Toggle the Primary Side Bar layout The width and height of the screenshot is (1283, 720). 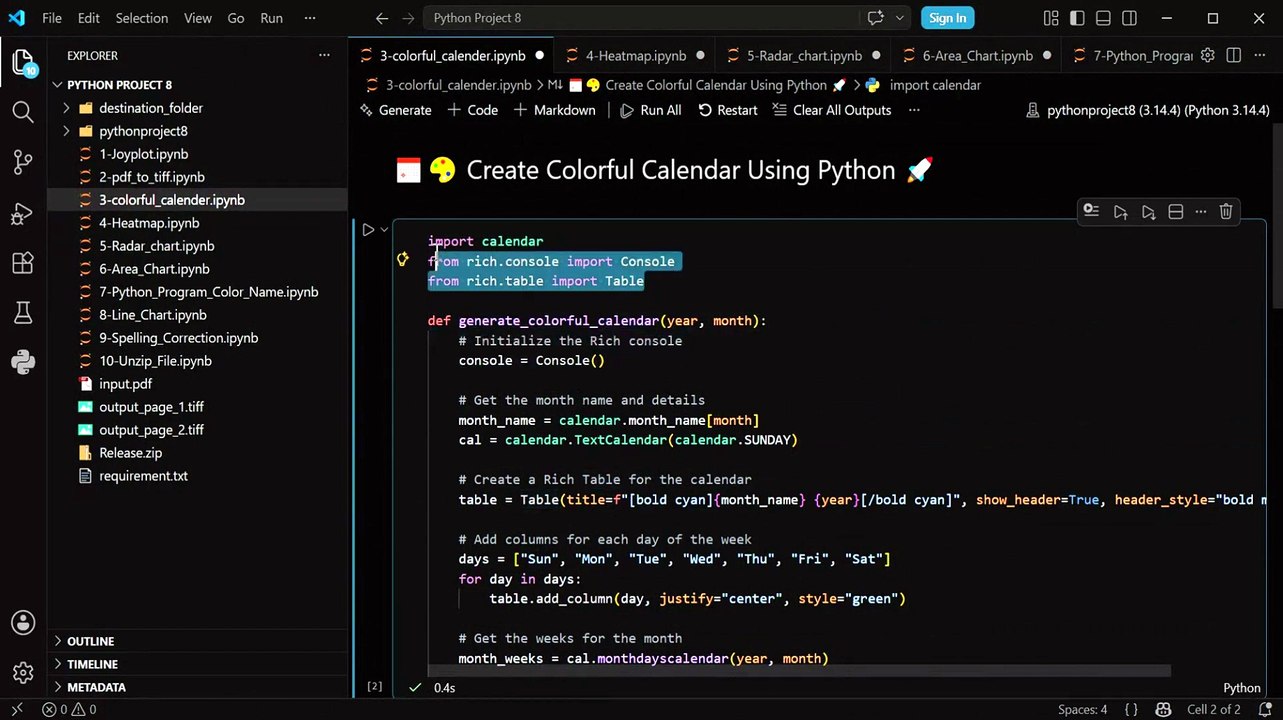1077,18
